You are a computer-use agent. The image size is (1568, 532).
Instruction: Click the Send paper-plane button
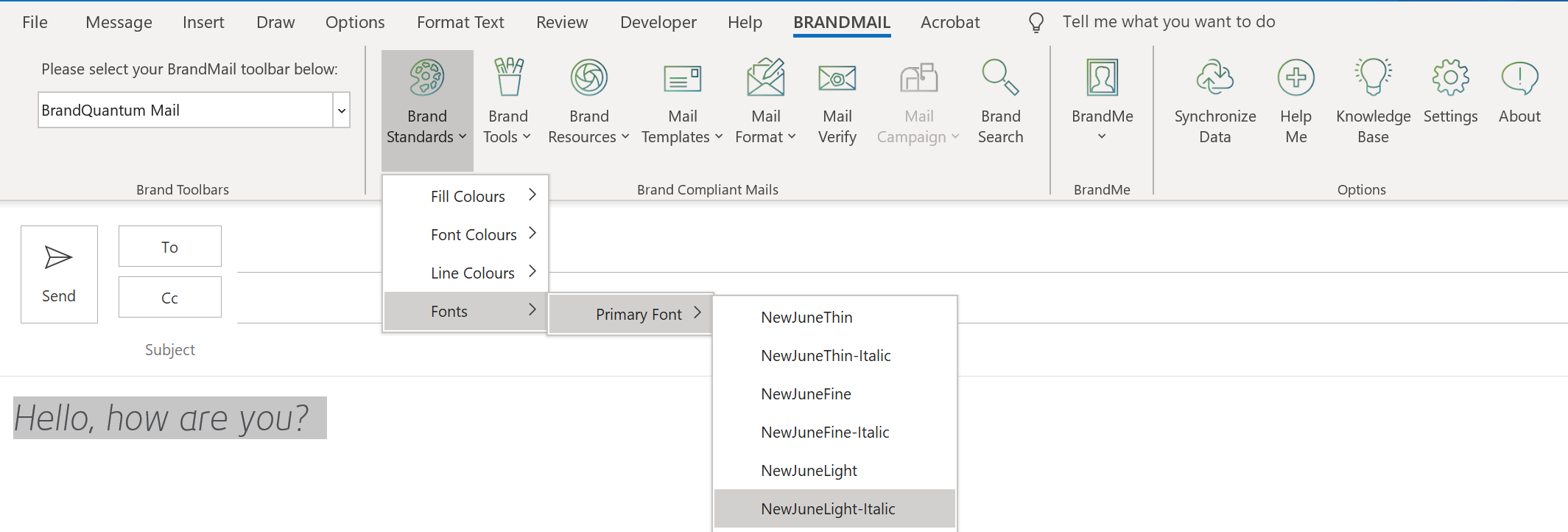(59, 274)
